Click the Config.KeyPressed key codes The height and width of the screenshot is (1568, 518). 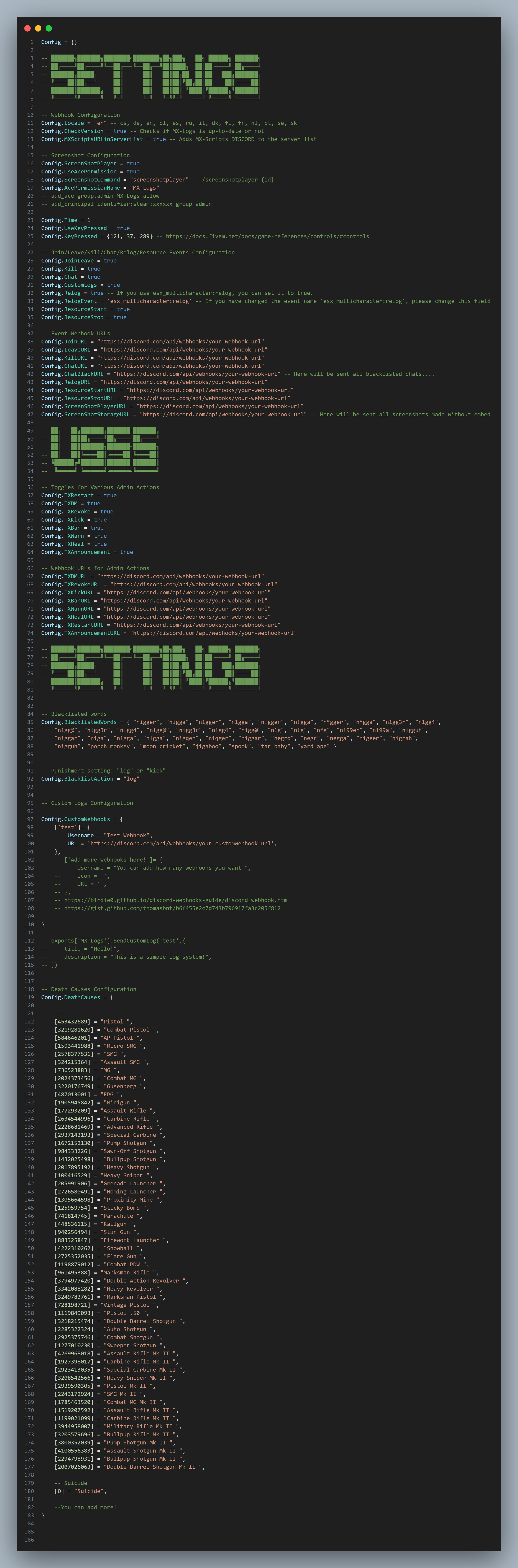coord(122,236)
